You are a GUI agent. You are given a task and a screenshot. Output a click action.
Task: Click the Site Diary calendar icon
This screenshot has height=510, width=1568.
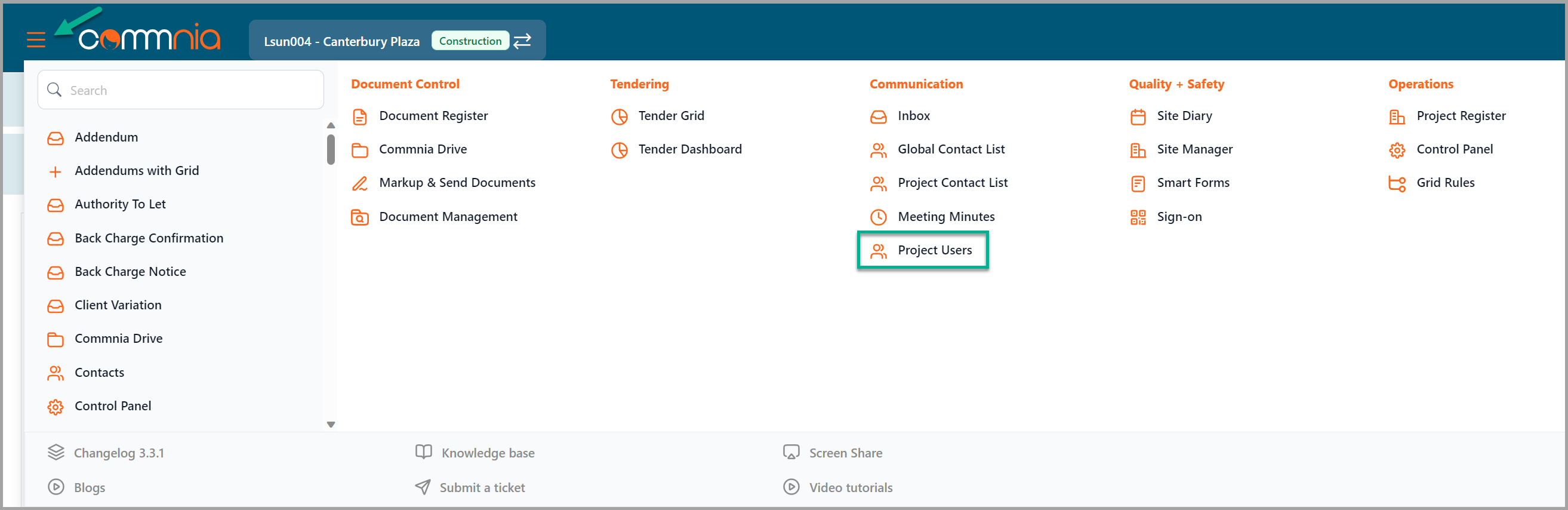pyautogui.click(x=1138, y=116)
